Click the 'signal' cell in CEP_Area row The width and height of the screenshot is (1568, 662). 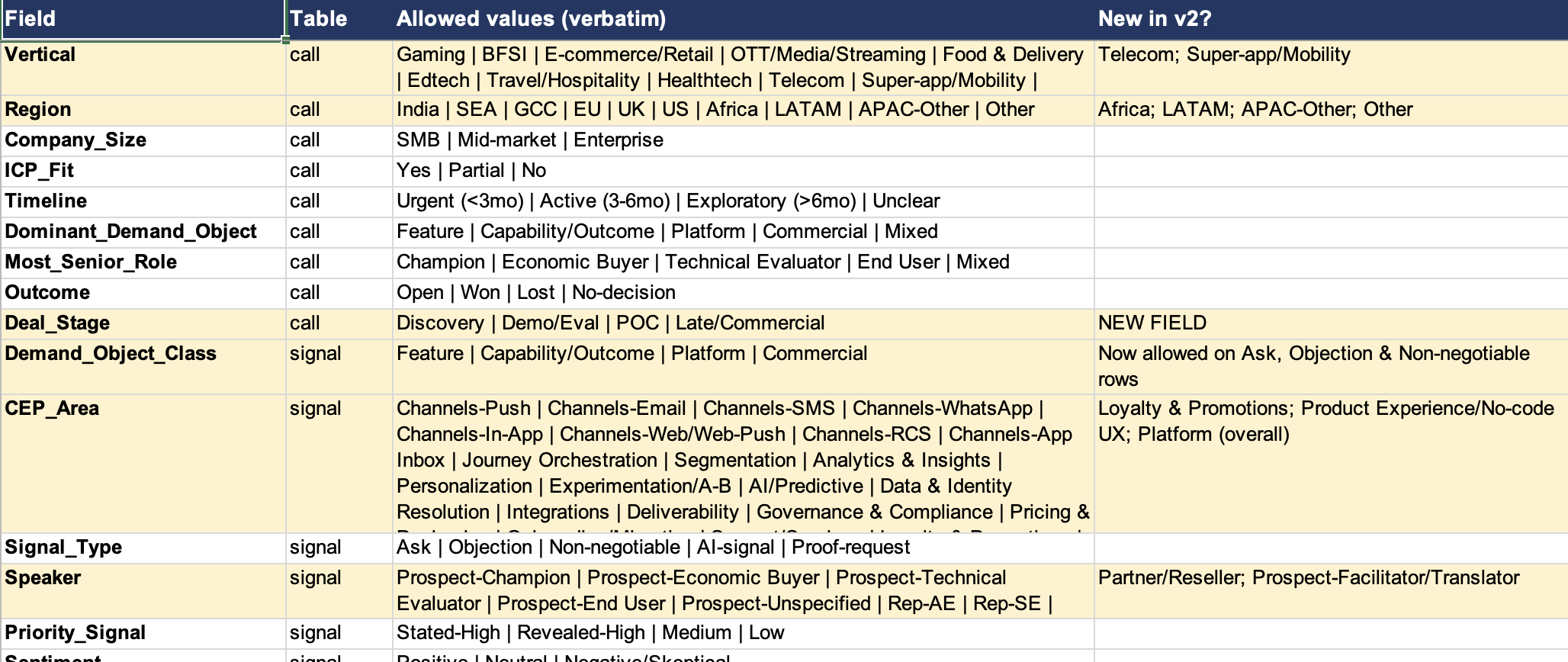click(x=339, y=464)
